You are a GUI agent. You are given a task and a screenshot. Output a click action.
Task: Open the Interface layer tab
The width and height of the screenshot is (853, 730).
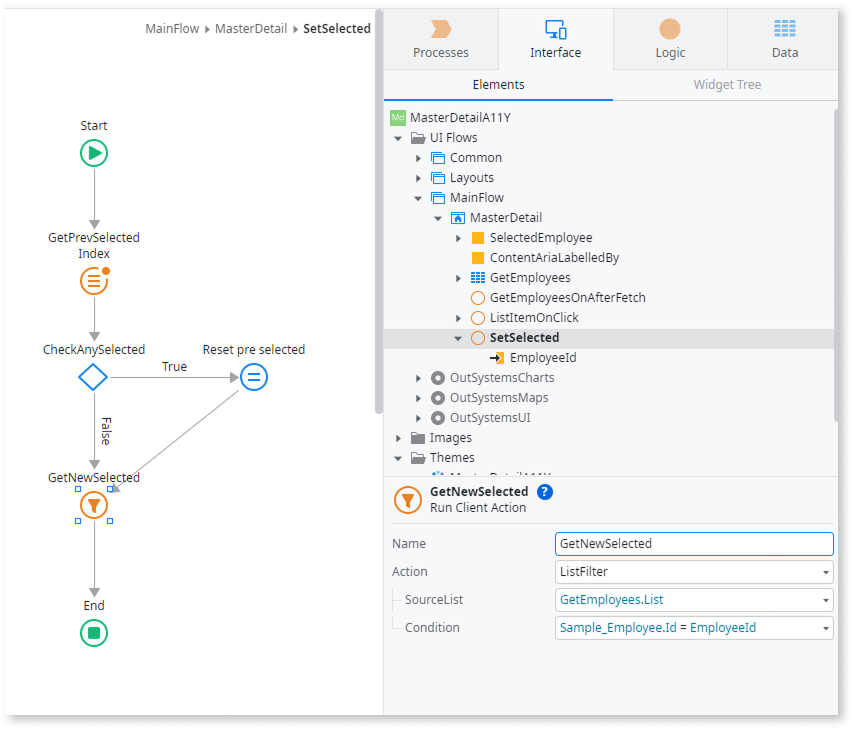(555, 39)
